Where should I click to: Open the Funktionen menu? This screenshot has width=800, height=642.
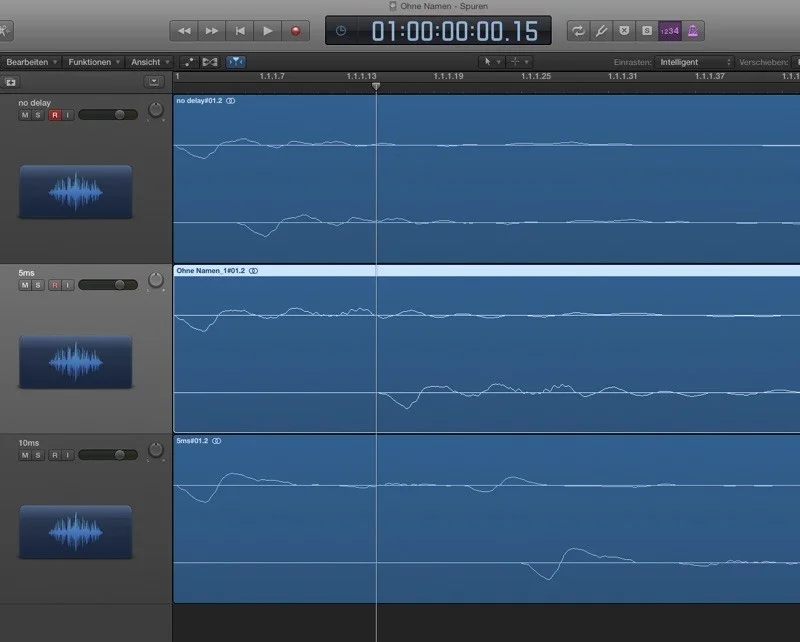(x=95, y=62)
